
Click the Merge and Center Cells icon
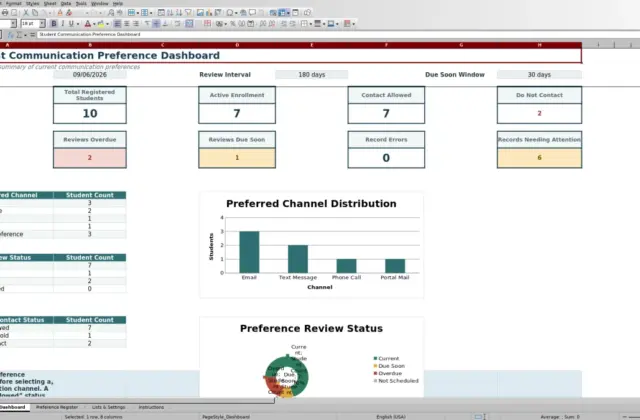click(x=189, y=24)
